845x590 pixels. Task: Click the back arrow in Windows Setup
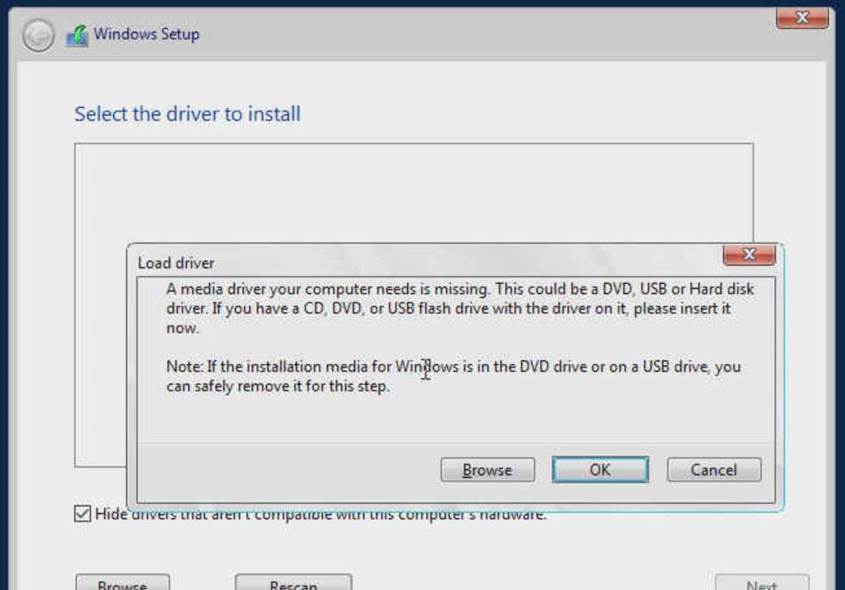point(38,36)
